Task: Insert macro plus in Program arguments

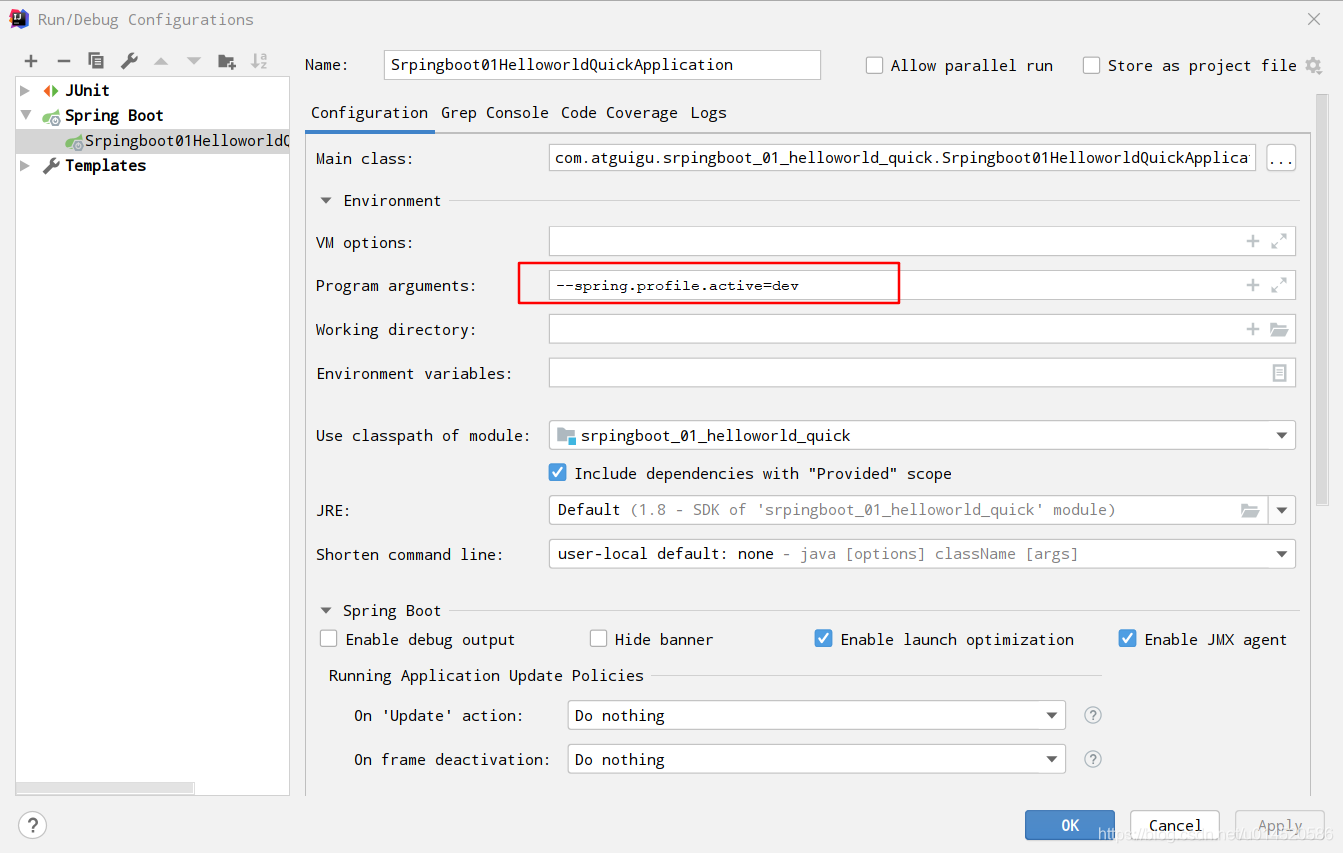Action: (x=1252, y=285)
